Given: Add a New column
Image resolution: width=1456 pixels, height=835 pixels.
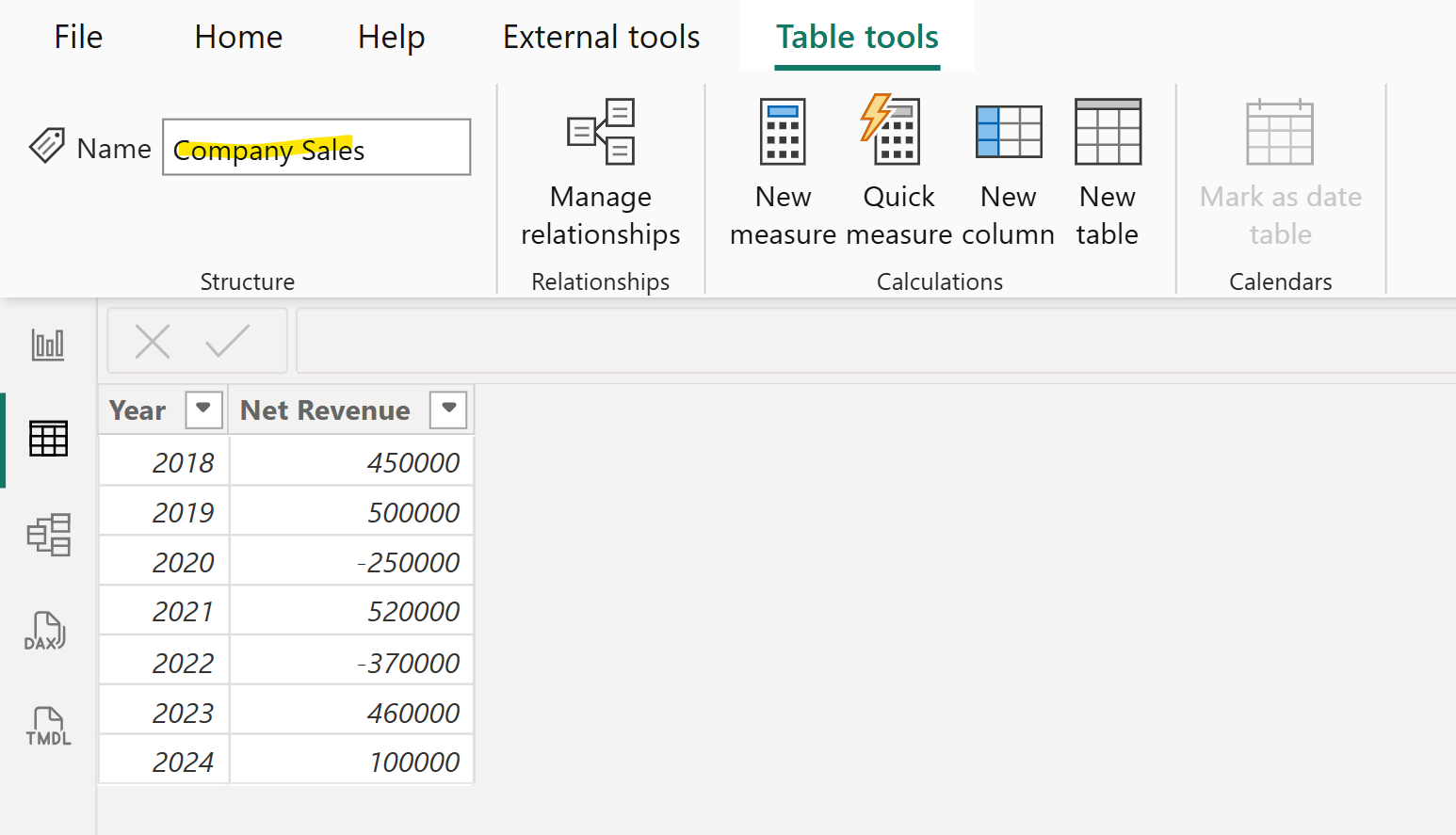Looking at the screenshot, I should 1007,169.
